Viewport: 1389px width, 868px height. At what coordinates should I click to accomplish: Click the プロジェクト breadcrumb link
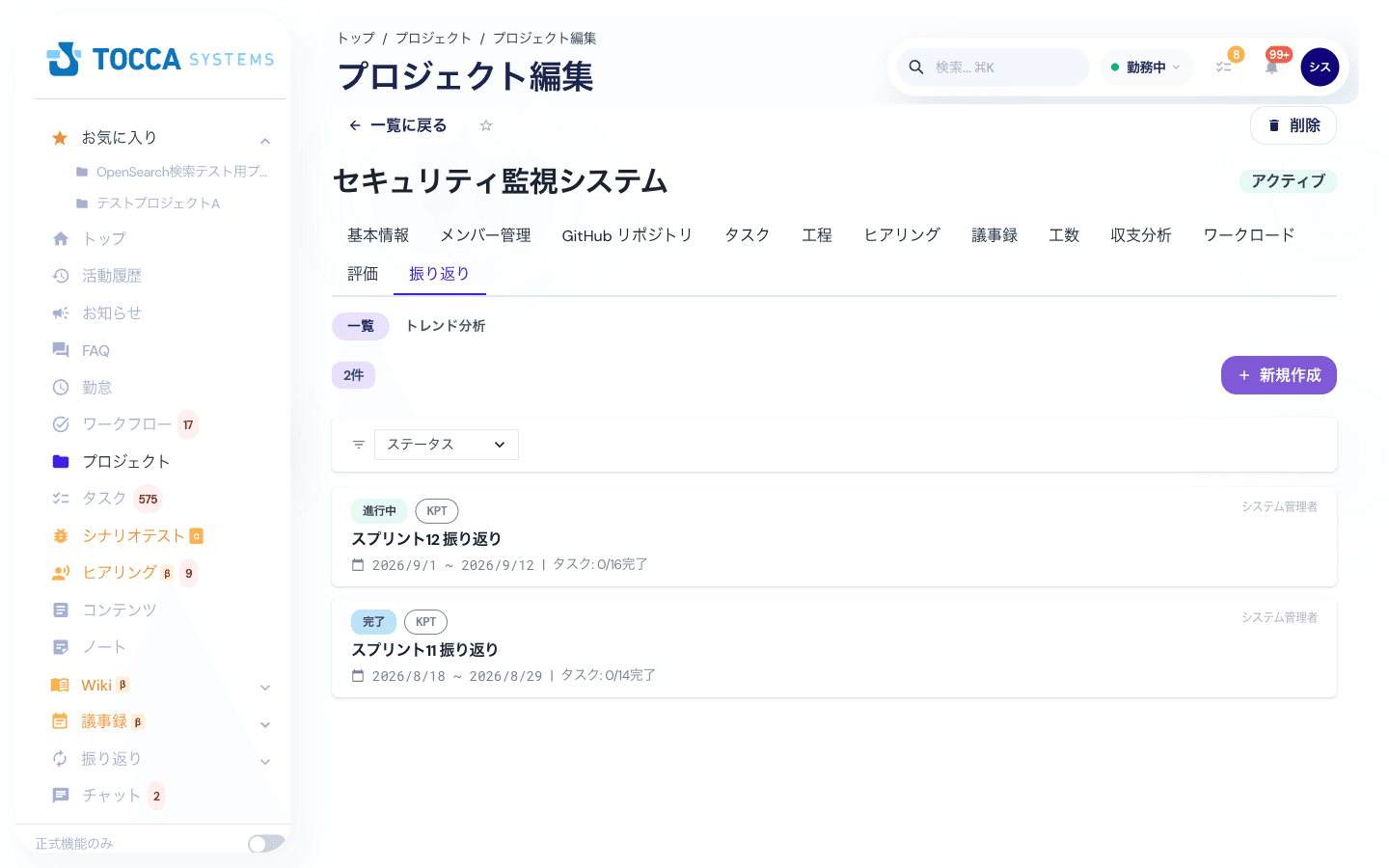click(433, 39)
